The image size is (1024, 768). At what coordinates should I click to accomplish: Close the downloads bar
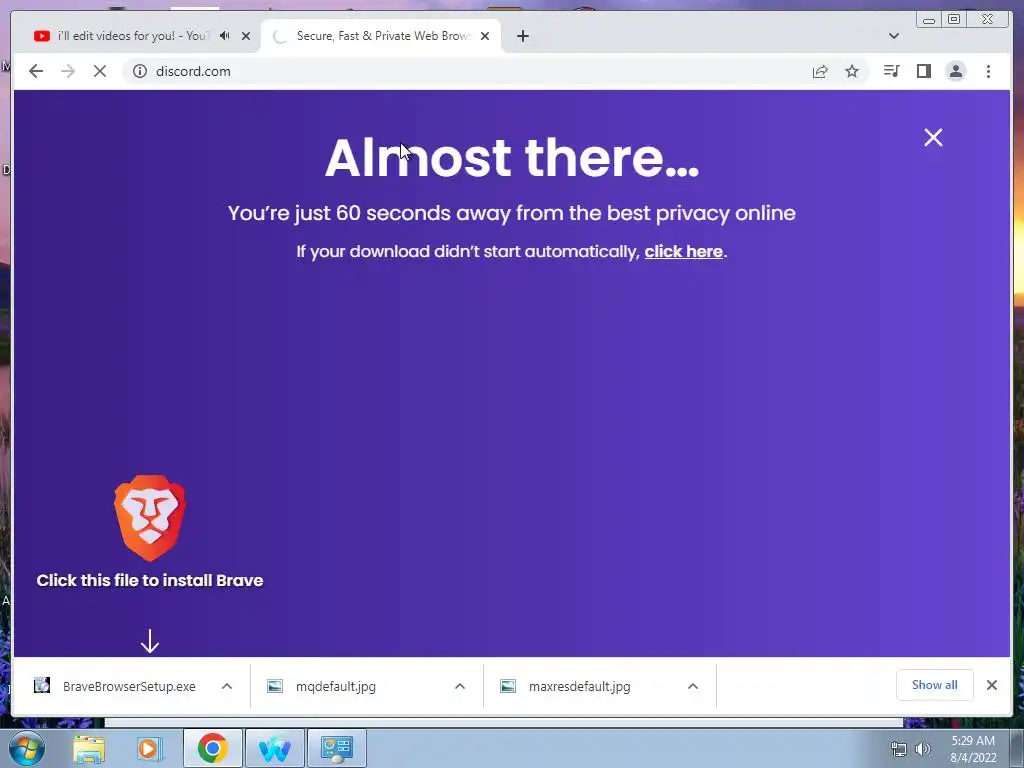[x=991, y=685]
